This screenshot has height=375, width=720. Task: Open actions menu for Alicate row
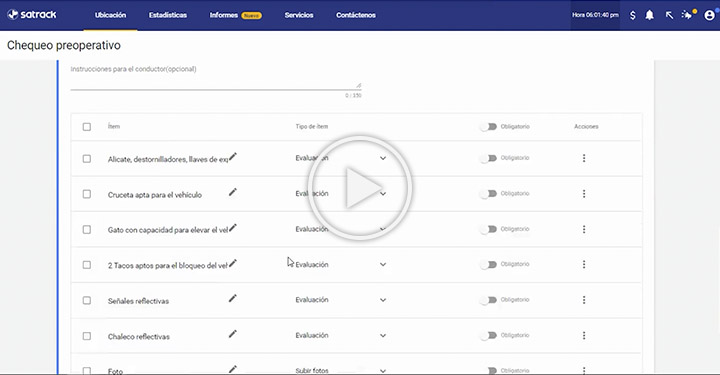pos(584,158)
